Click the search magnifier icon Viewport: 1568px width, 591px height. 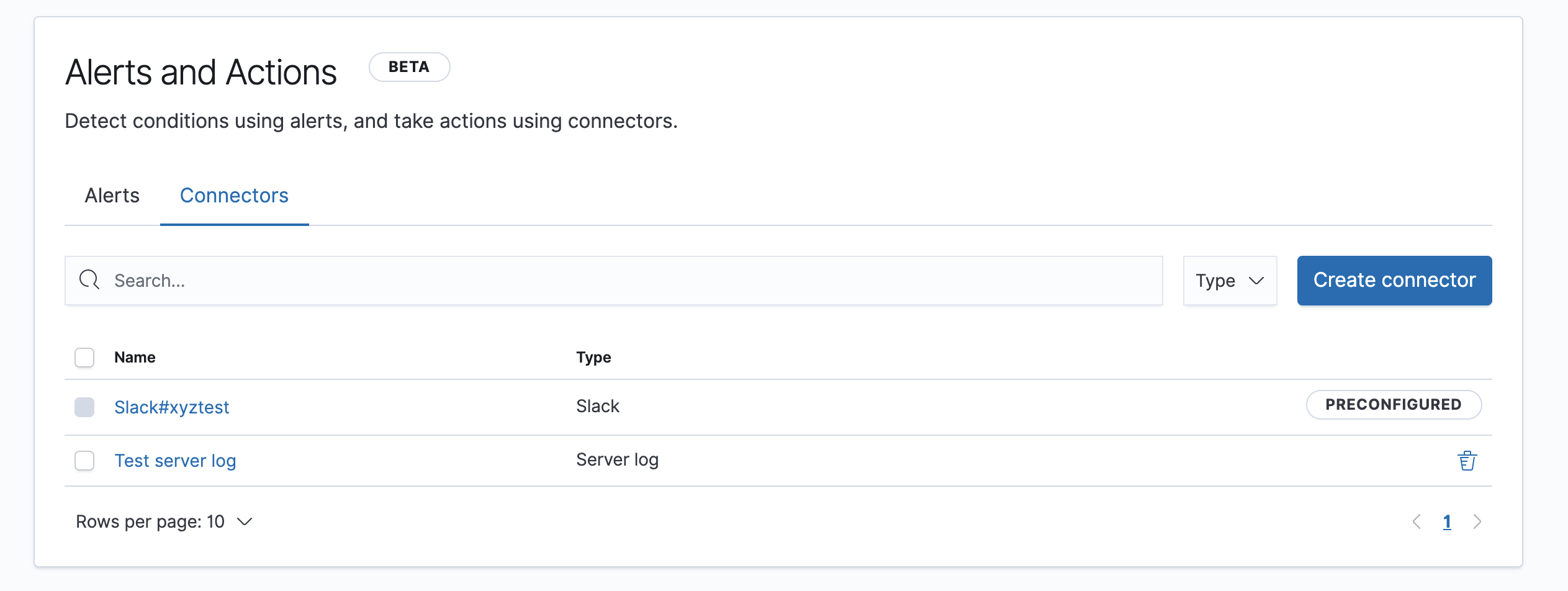click(89, 280)
